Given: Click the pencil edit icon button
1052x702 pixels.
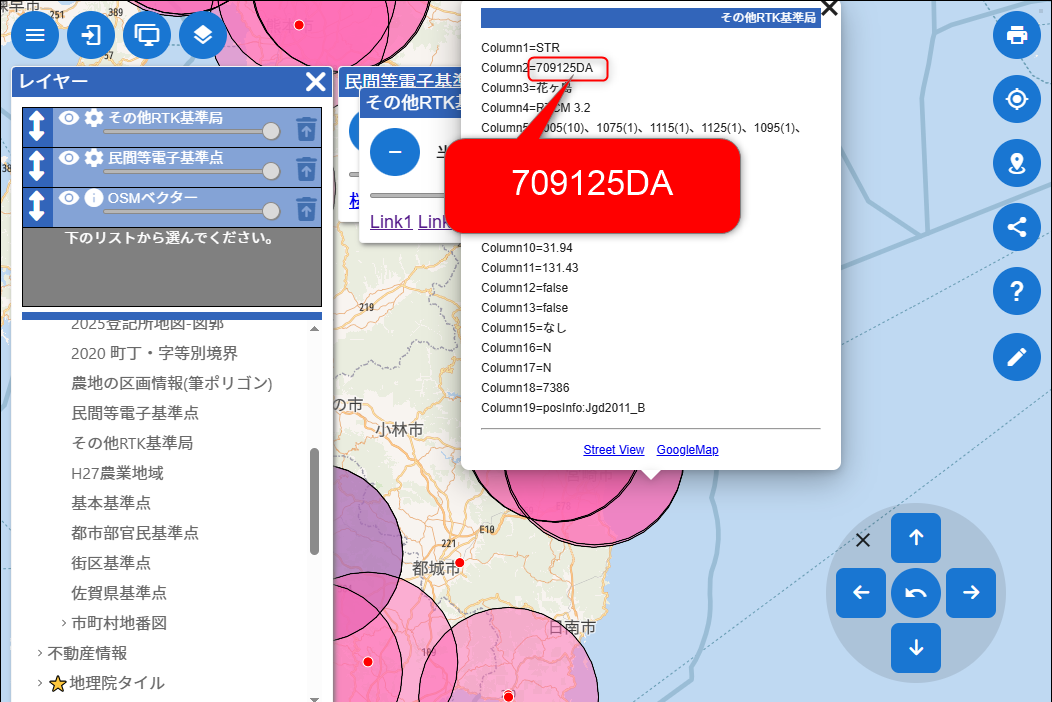Looking at the screenshot, I should click(x=1017, y=355).
